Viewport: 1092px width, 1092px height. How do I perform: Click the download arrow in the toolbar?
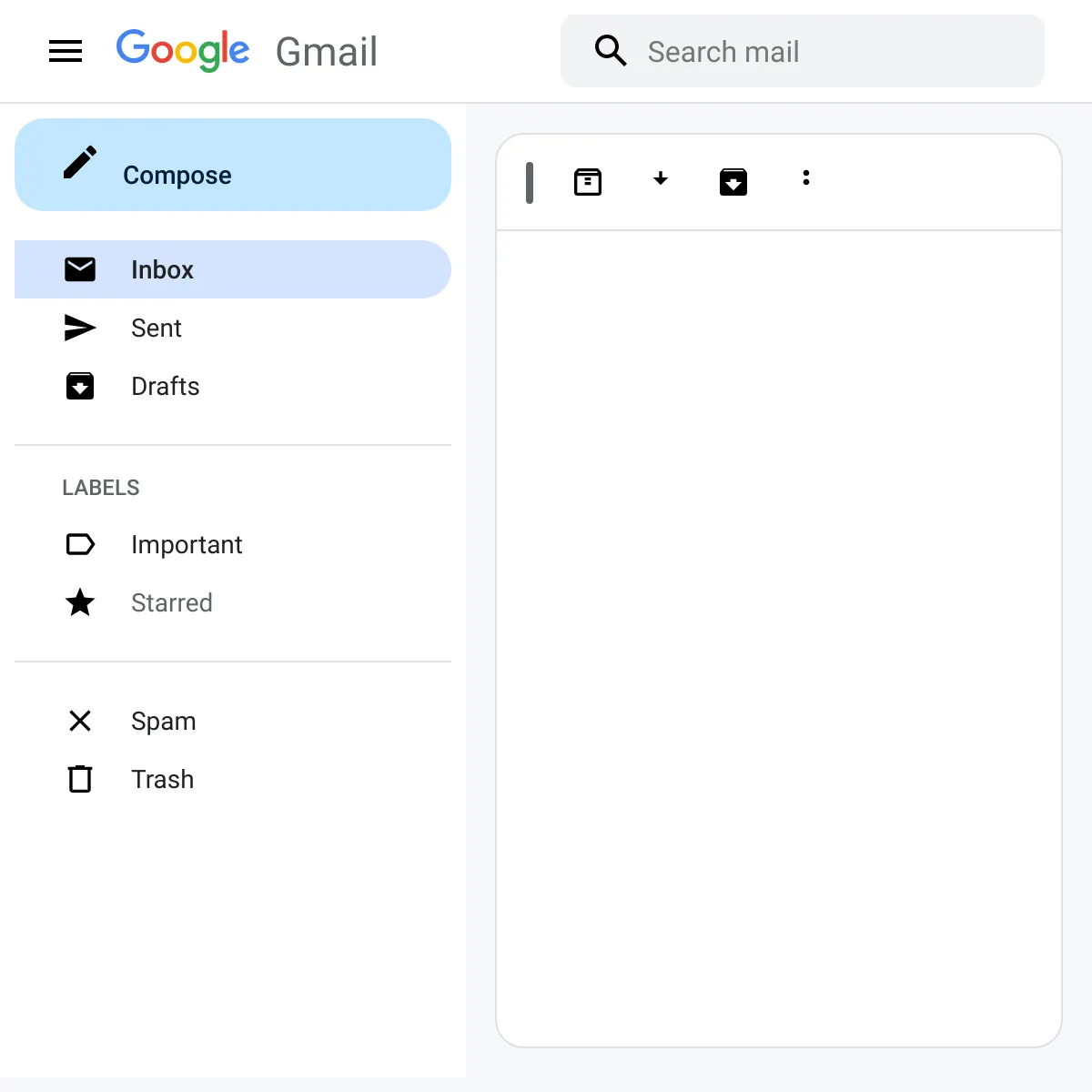[661, 180]
